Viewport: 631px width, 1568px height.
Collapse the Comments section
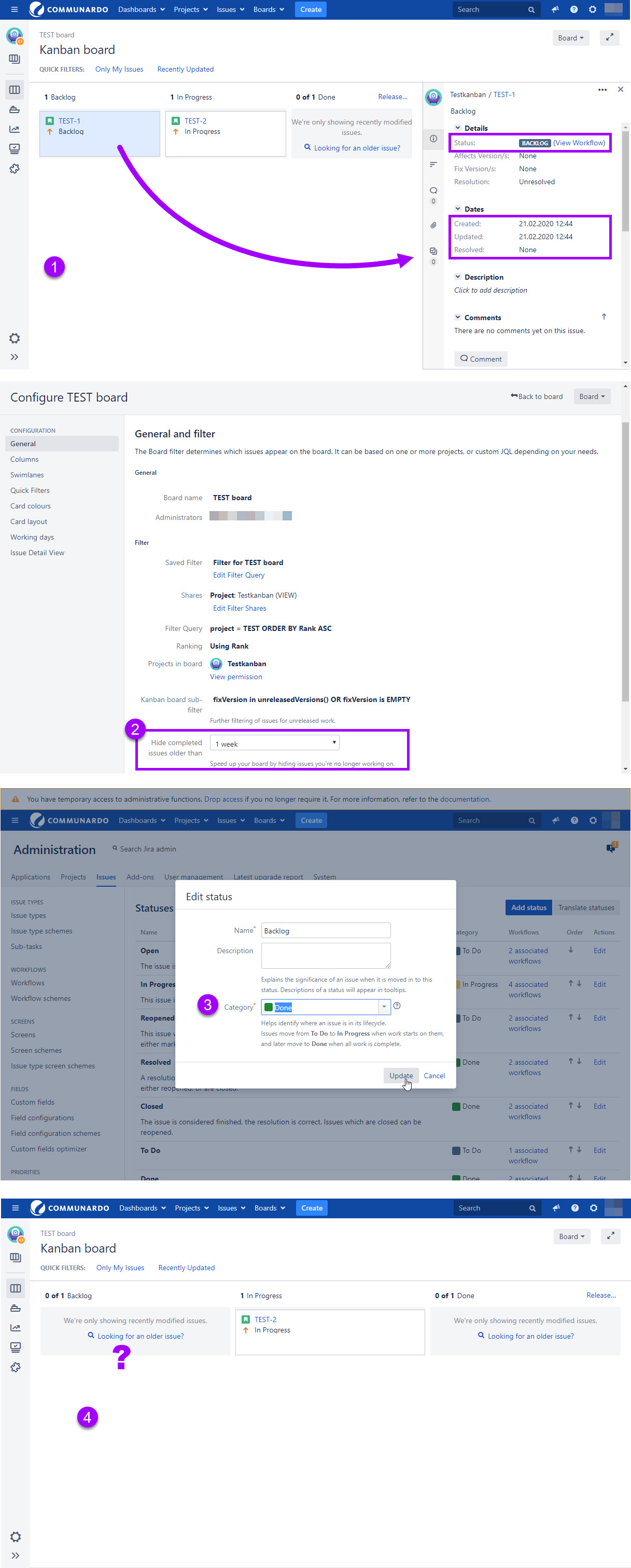click(458, 317)
